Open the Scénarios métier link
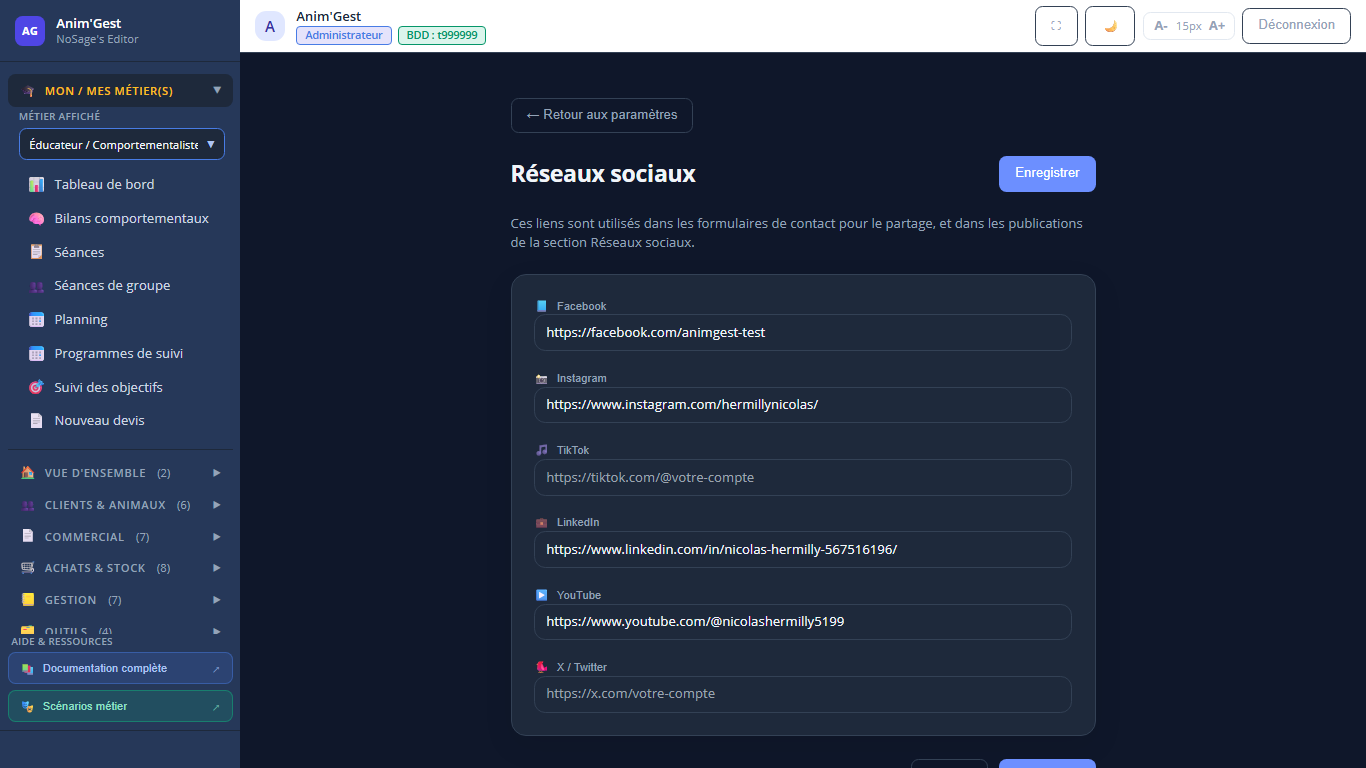Screen dimensions: 1366x768 (120, 706)
